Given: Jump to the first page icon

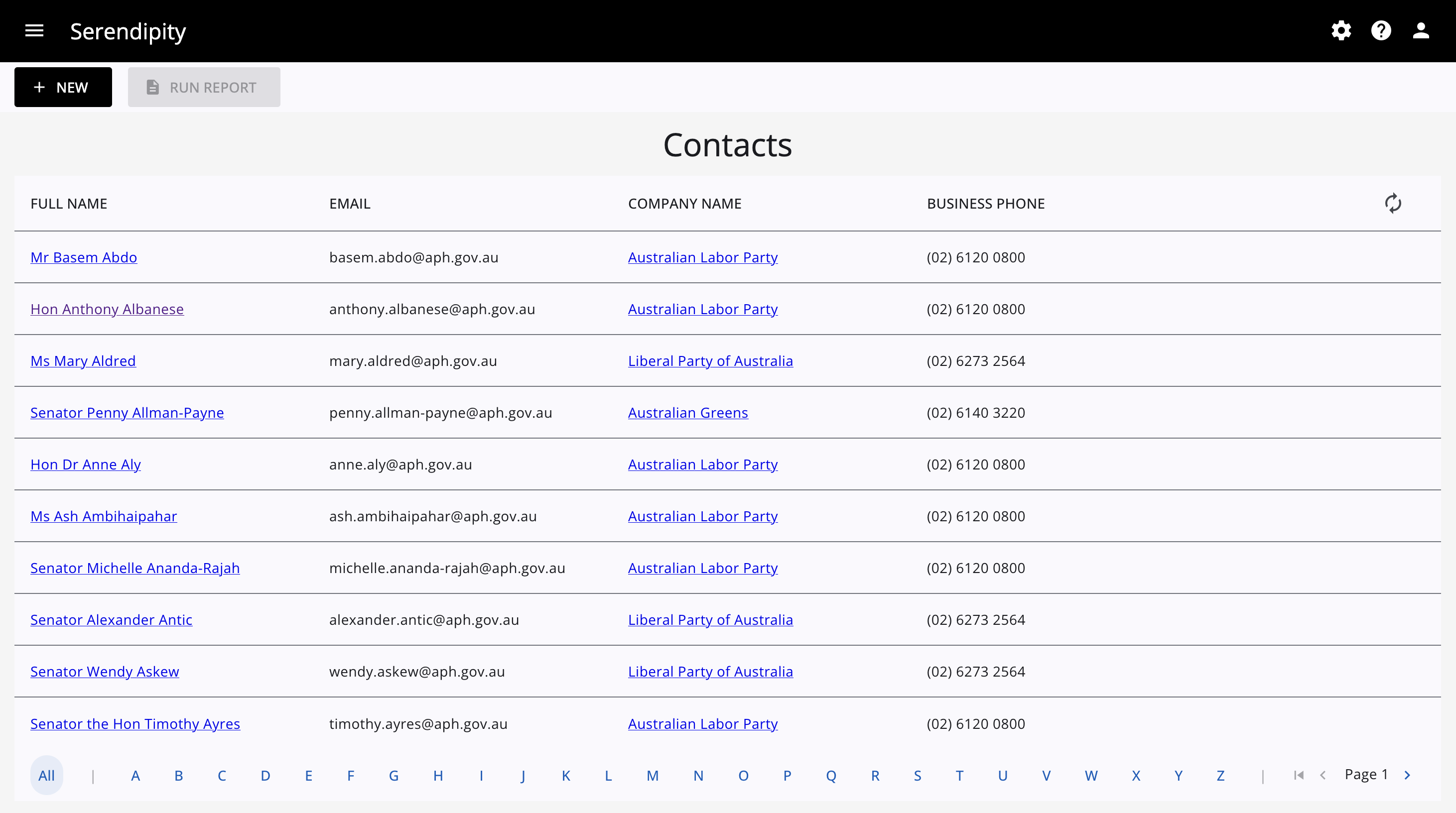Looking at the screenshot, I should tap(1299, 775).
